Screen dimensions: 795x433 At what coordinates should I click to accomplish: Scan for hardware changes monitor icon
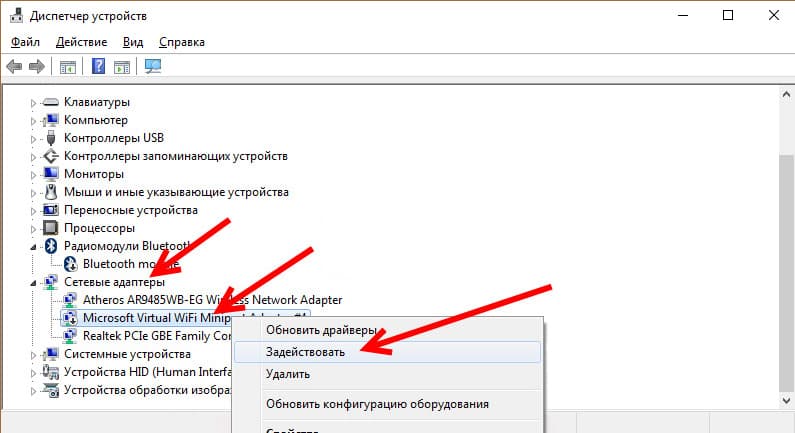click(x=153, y=66)
